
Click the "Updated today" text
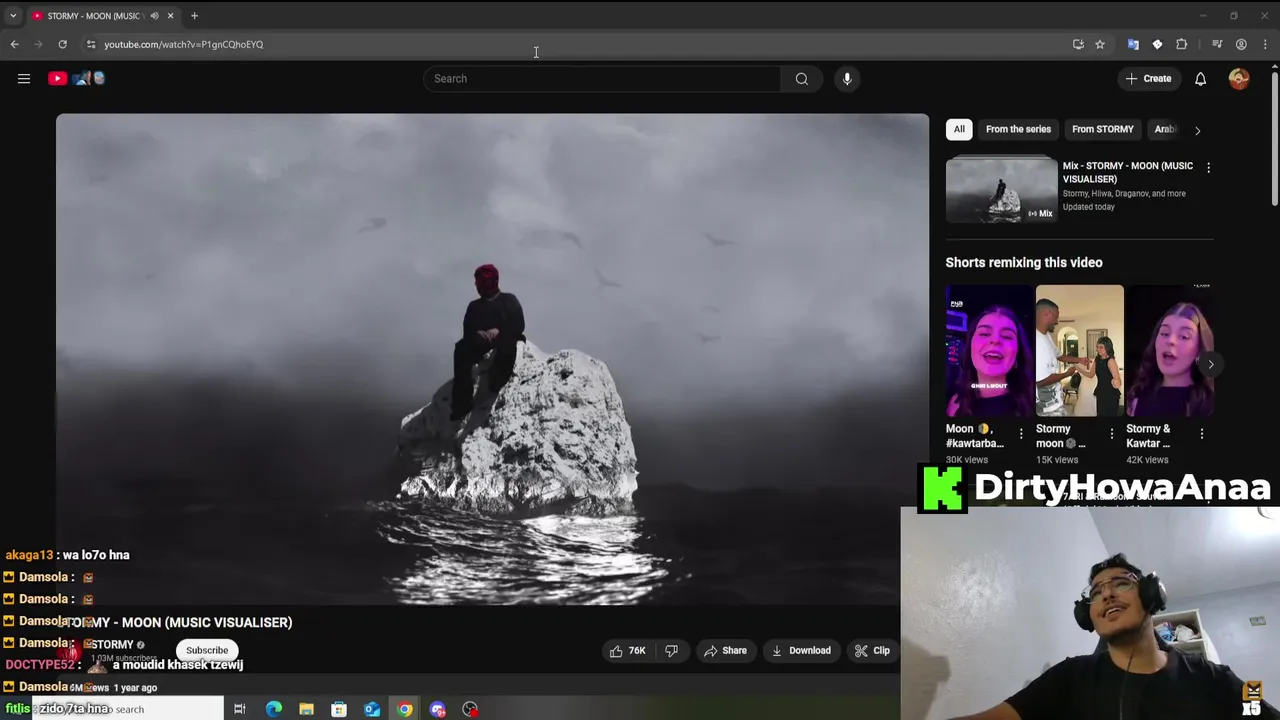point(1088,207)
